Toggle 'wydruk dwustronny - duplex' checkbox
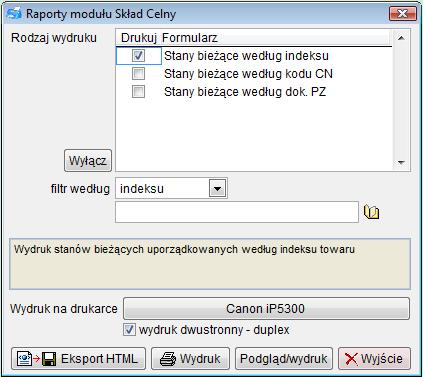This screenshot has height=377, width=423. click(x=129, y=330)
